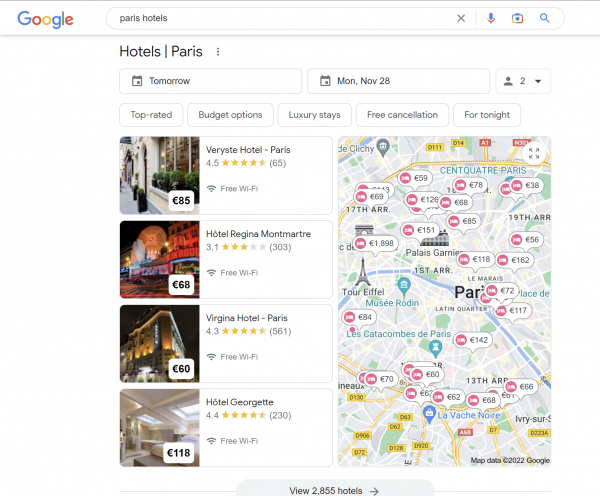Click the Regina Montmartre photo thumbnail
This screenshot has width=600, height=496.
click(x=160, y=259)
